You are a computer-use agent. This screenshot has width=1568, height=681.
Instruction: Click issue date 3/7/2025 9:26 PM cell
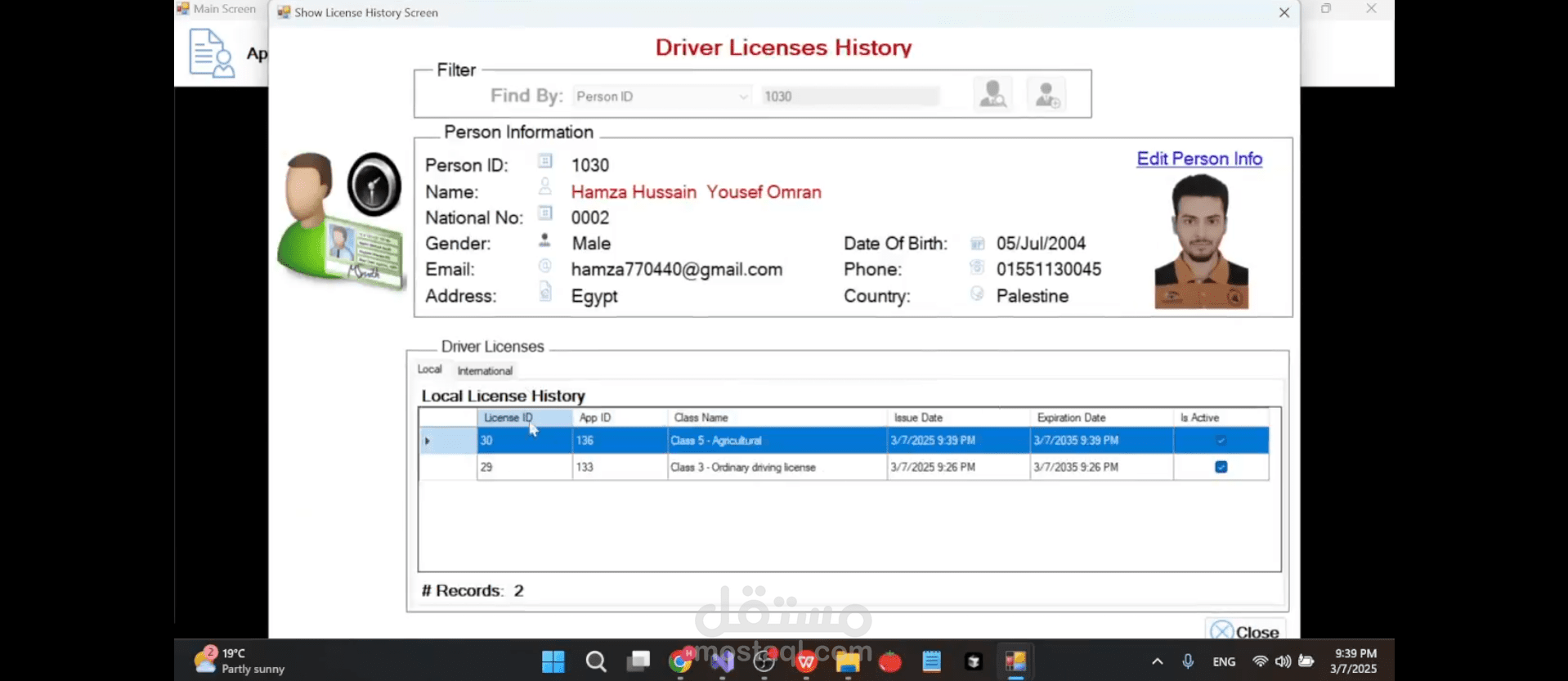(958, 468)
